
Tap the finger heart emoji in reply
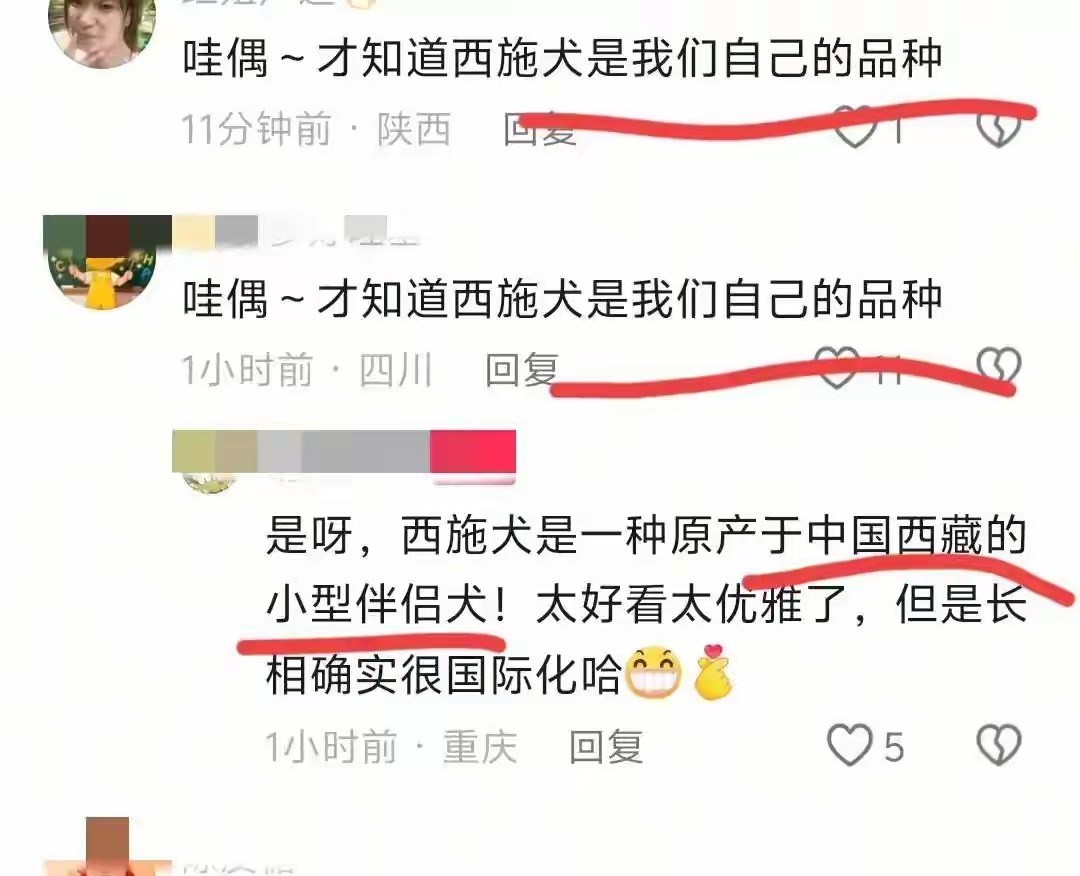713,672
